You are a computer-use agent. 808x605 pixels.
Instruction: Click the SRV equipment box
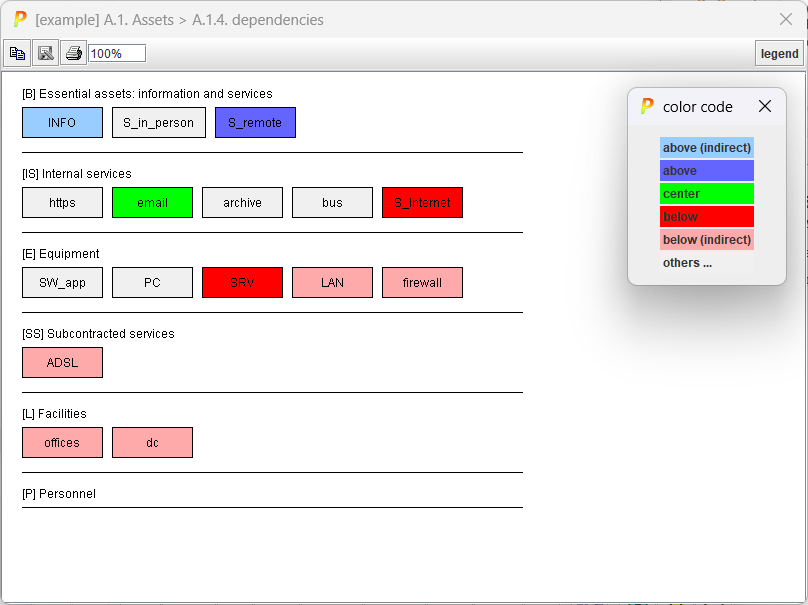(x=242, y=282)
